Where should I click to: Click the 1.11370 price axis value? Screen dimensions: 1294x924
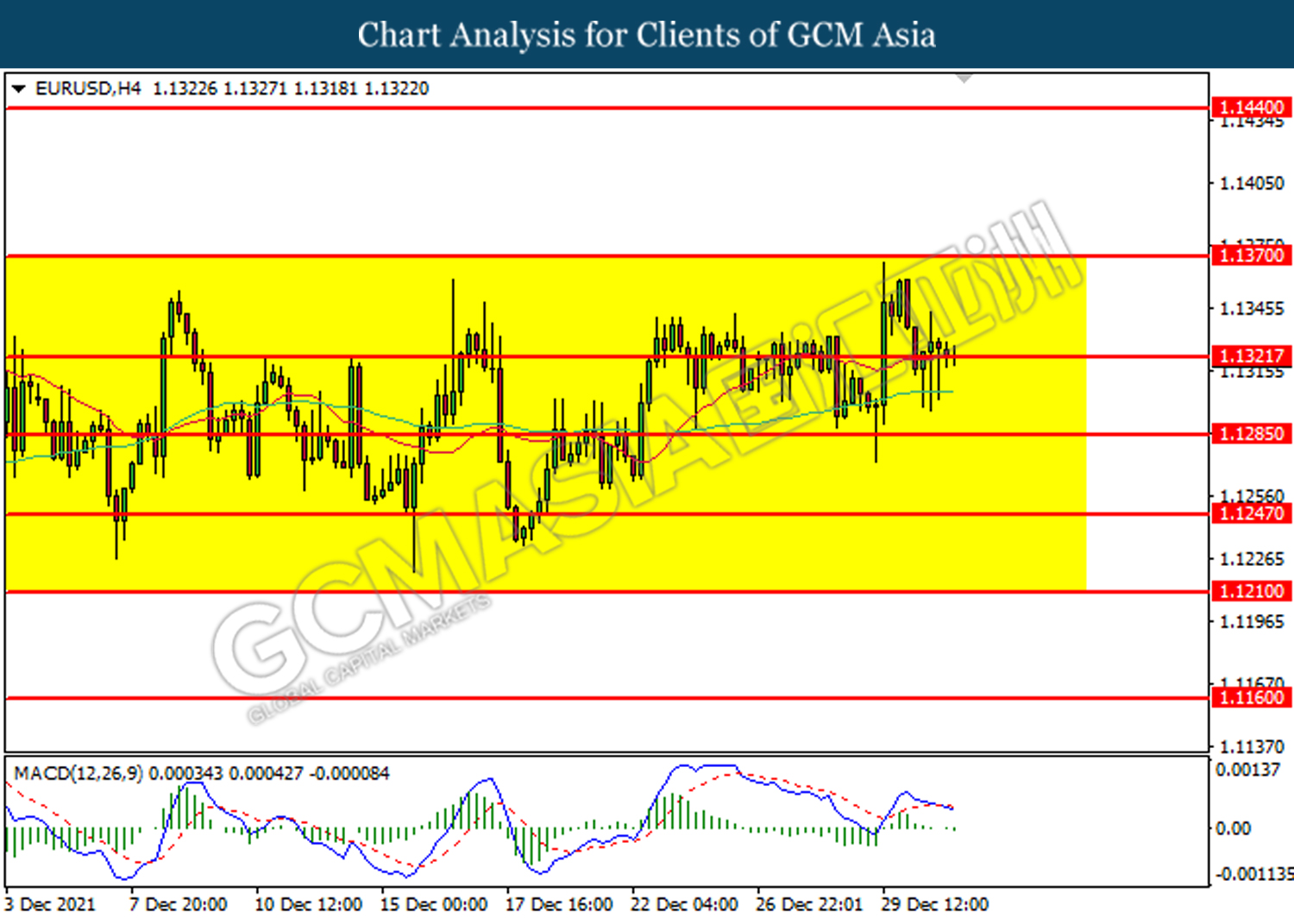click(x=1252, y=747)
